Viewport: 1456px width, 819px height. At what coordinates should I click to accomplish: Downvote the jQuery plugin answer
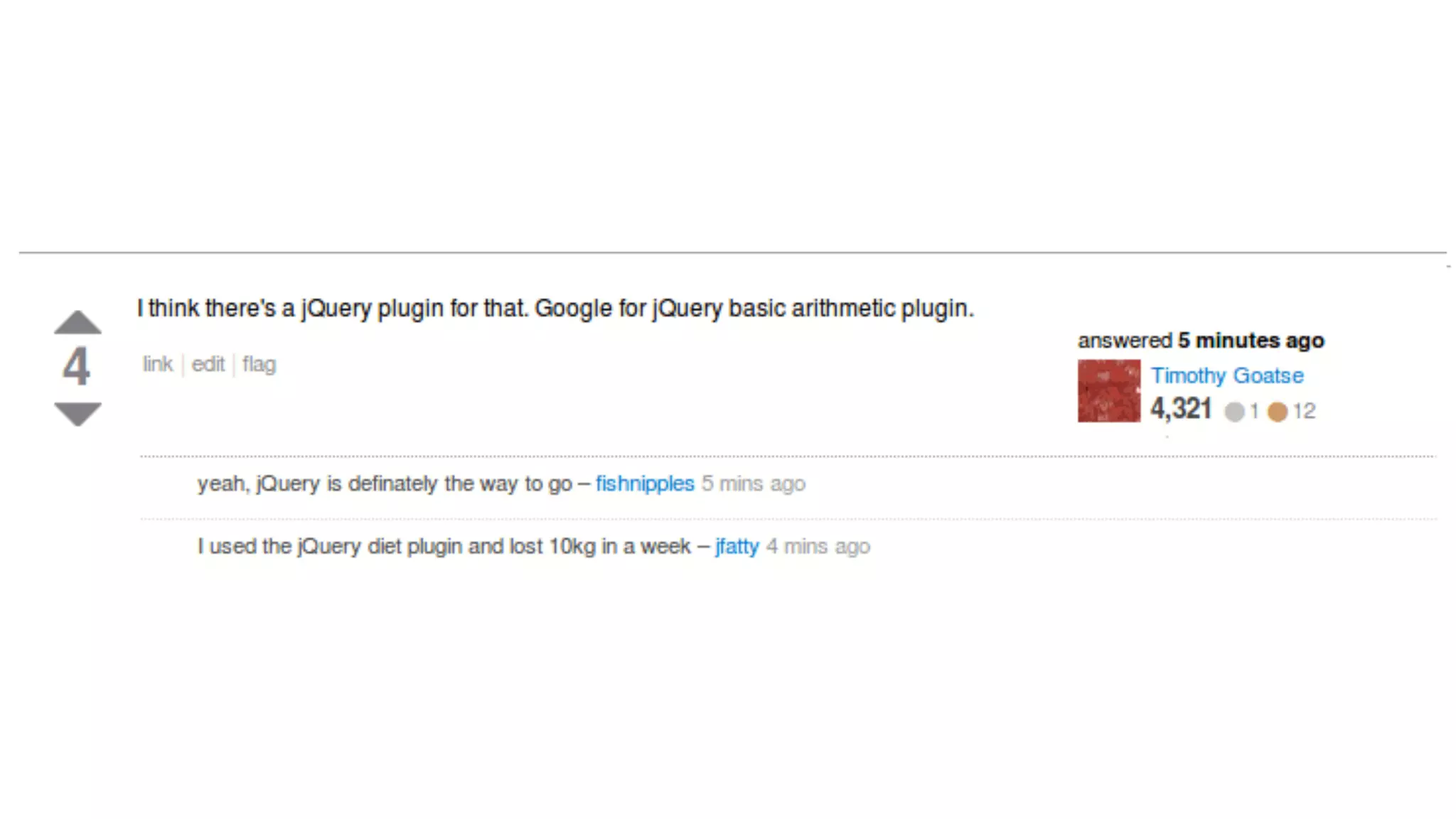(77, 414)
